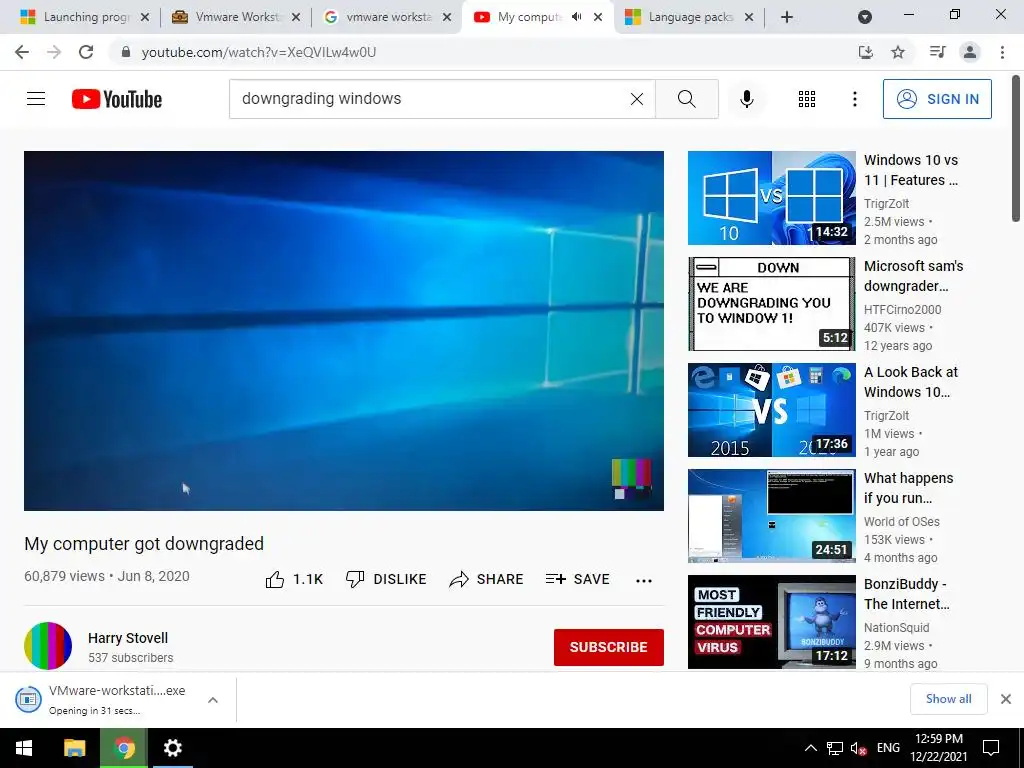Open Chrome tab search dropdown circle
Viewport: 1024px width, 768px height.
[865, 17]
